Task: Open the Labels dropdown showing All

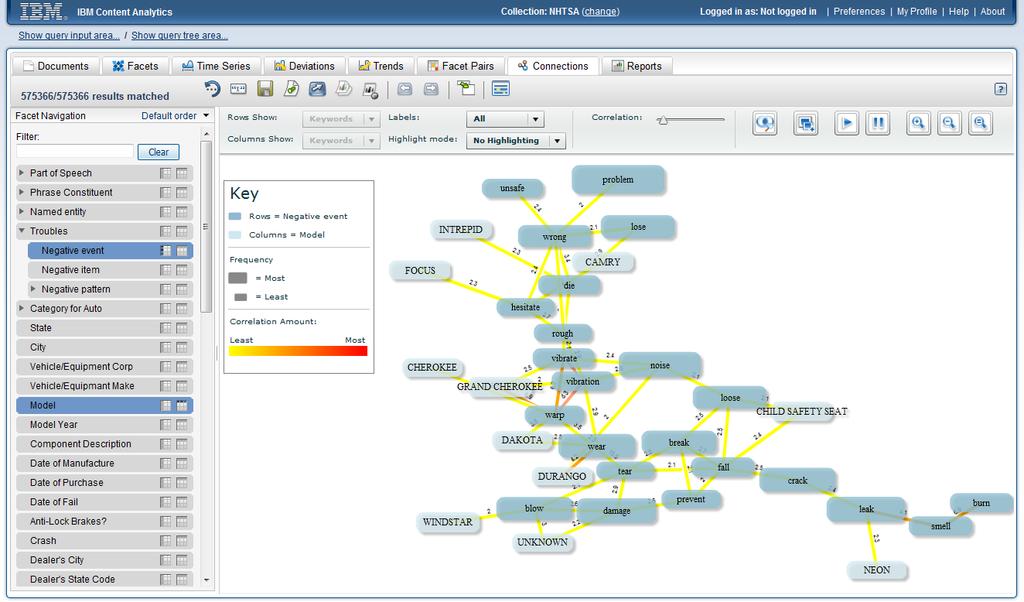Action: pos(505,119)
